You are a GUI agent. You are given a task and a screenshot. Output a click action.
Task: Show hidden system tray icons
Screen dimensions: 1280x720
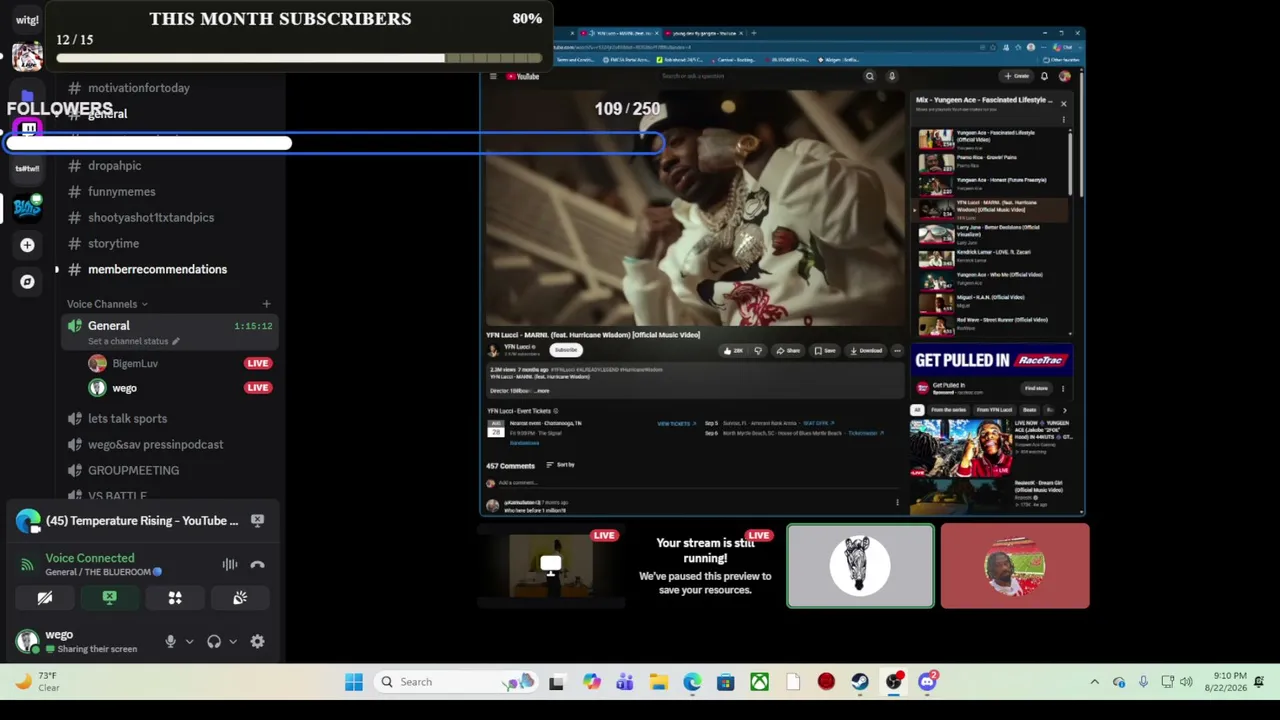pos(1094,682)
